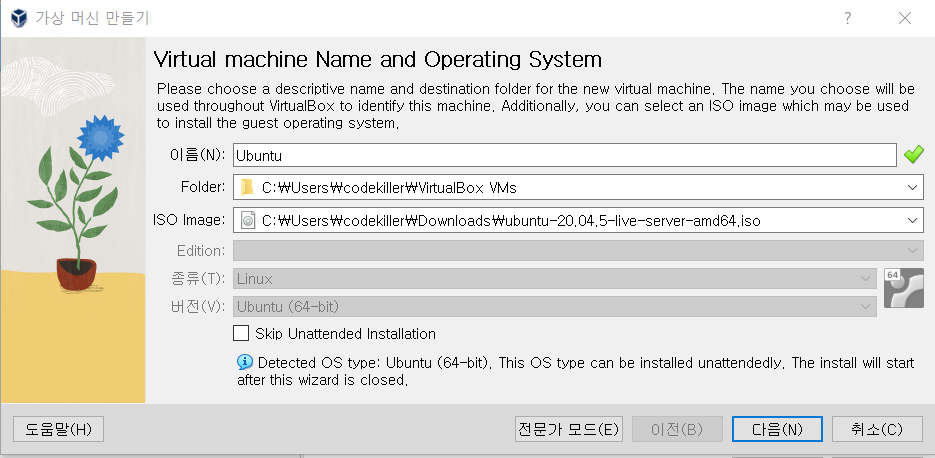
Task: Click the name field containing Ubuntu
Action: (x=565, y=155)
